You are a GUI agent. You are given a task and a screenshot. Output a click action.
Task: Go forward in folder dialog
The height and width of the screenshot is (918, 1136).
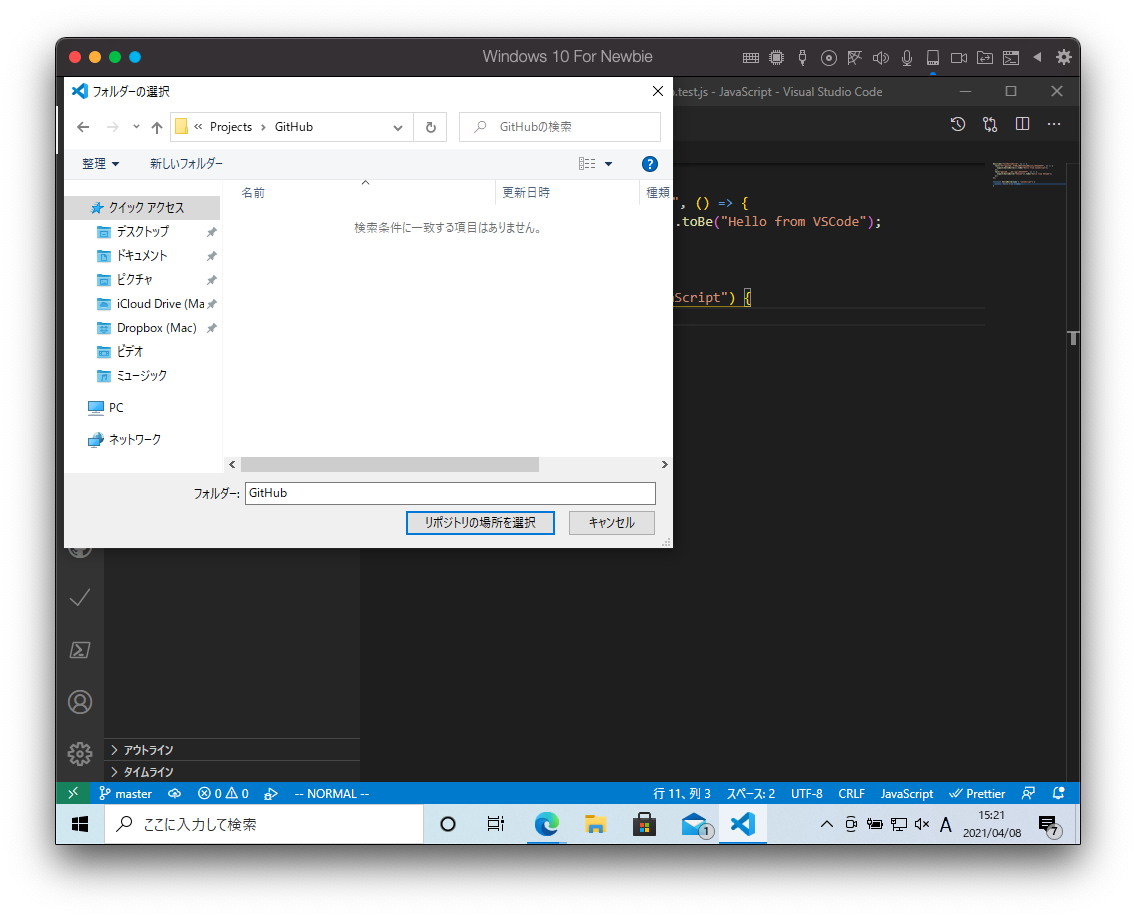112,127
